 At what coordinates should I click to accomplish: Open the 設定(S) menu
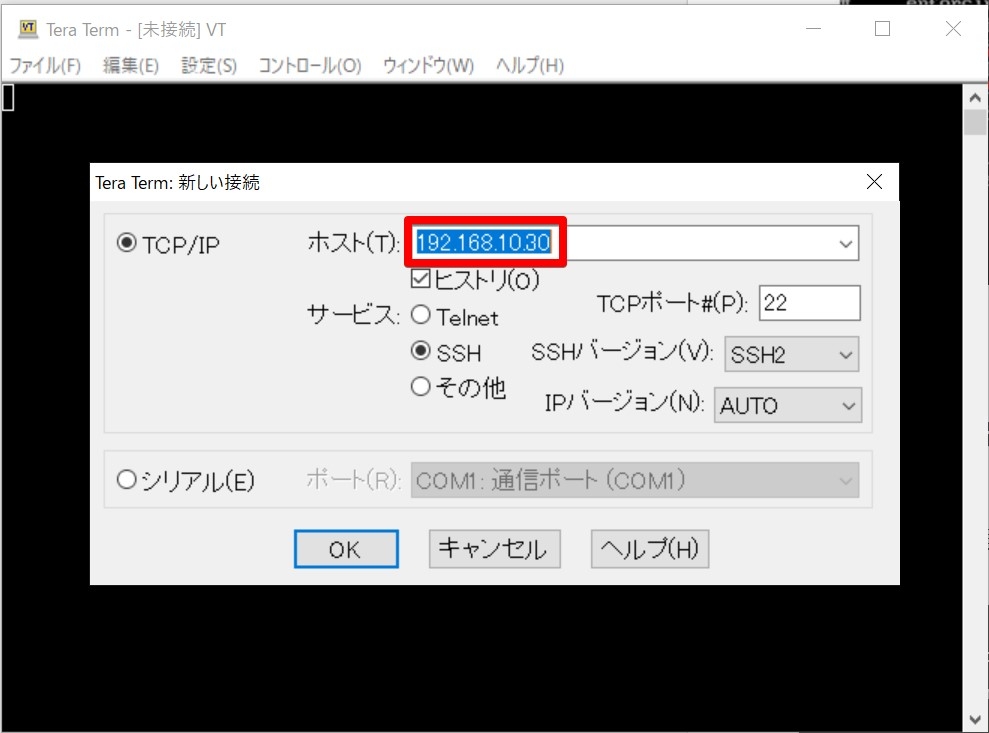(x=209, y=65)
